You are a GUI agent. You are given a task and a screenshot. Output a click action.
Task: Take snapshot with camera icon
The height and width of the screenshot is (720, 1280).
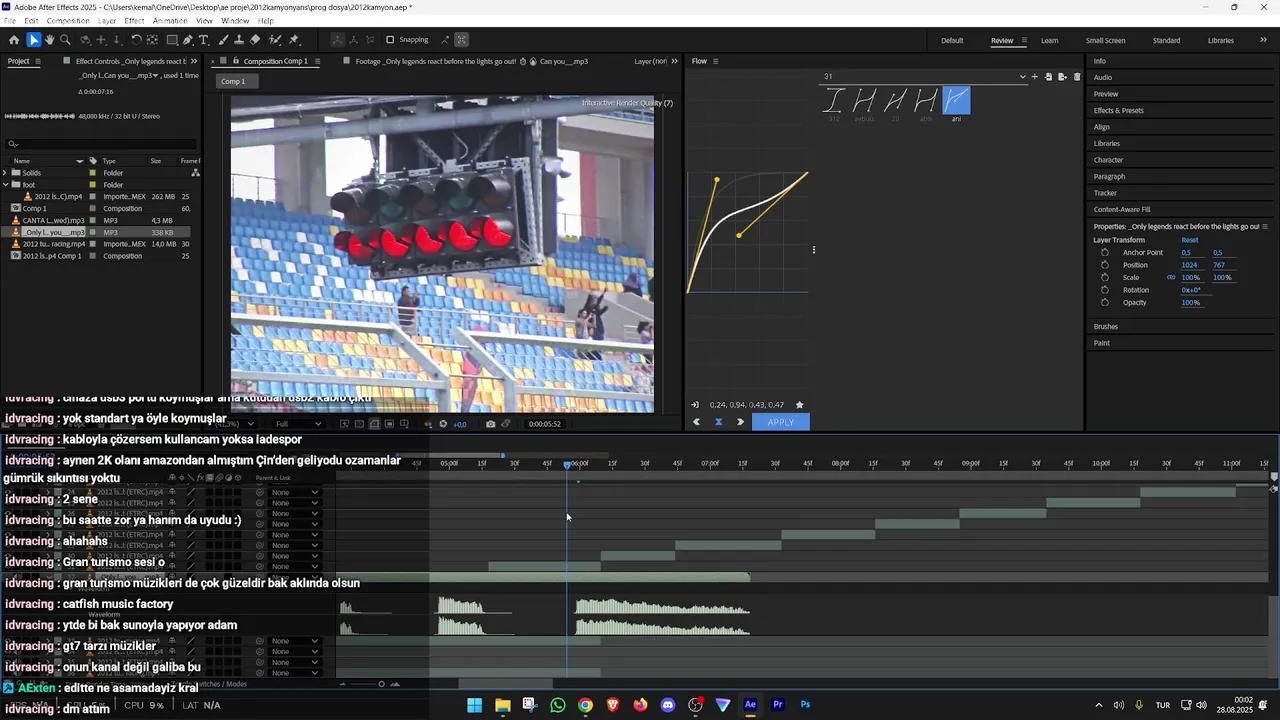coord(490,424)
